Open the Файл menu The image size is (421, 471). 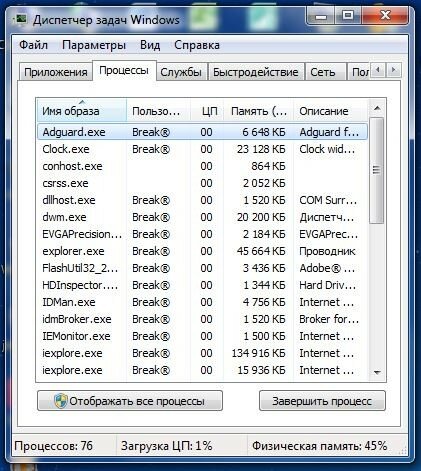33,45
